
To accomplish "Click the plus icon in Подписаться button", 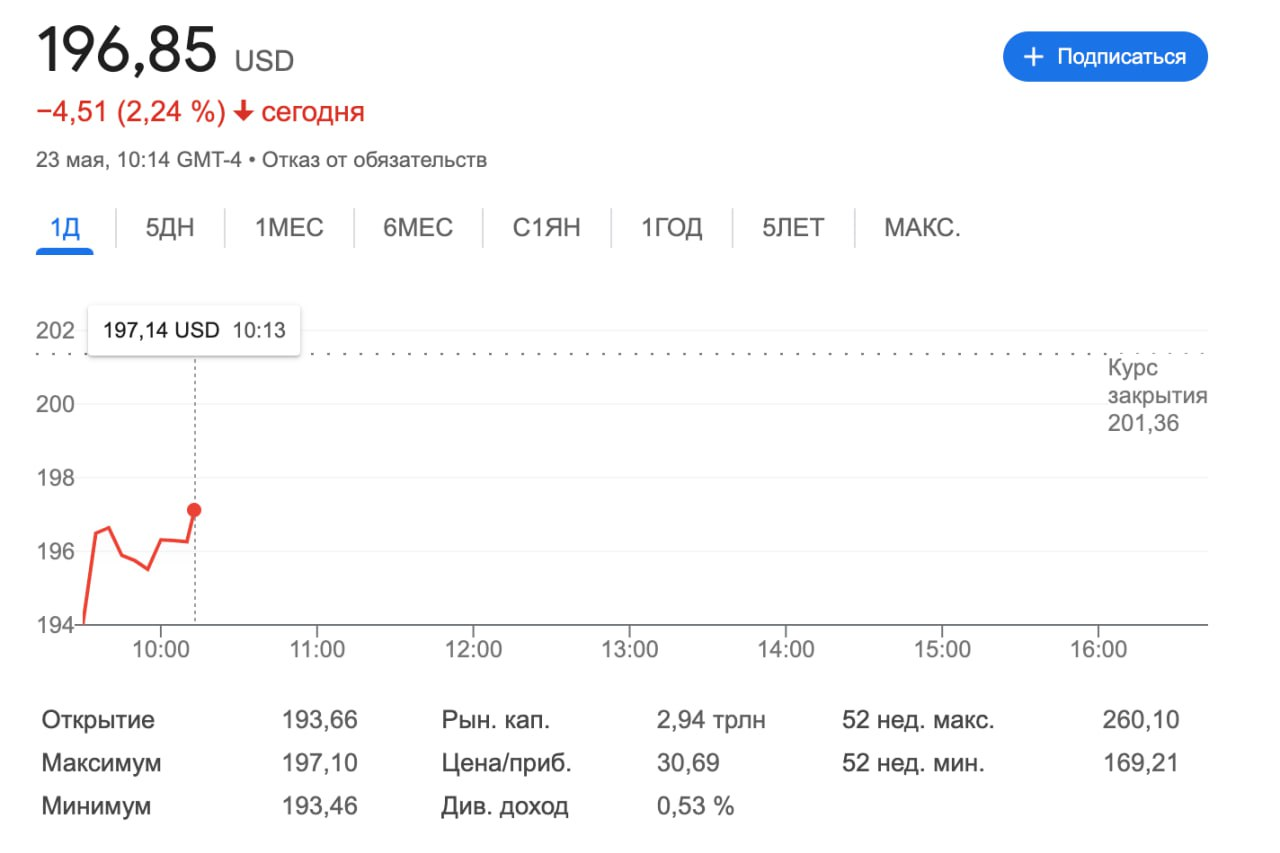I will (1034, 57).
